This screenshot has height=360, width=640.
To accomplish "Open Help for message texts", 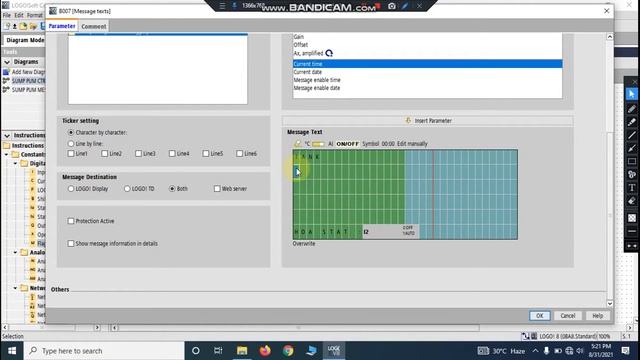I will coord(597,316).
